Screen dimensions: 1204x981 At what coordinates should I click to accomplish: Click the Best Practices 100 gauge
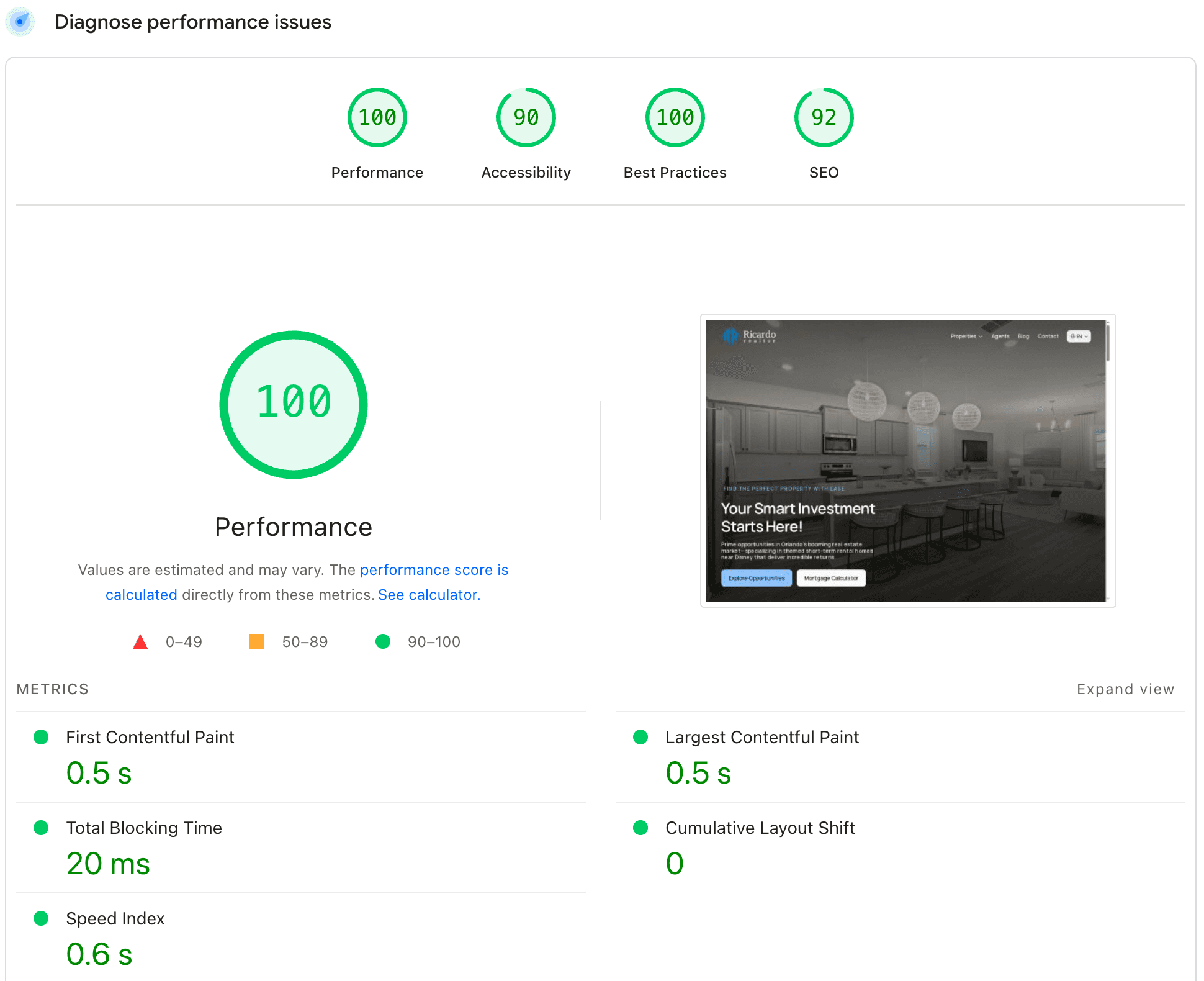coord(675,117)
